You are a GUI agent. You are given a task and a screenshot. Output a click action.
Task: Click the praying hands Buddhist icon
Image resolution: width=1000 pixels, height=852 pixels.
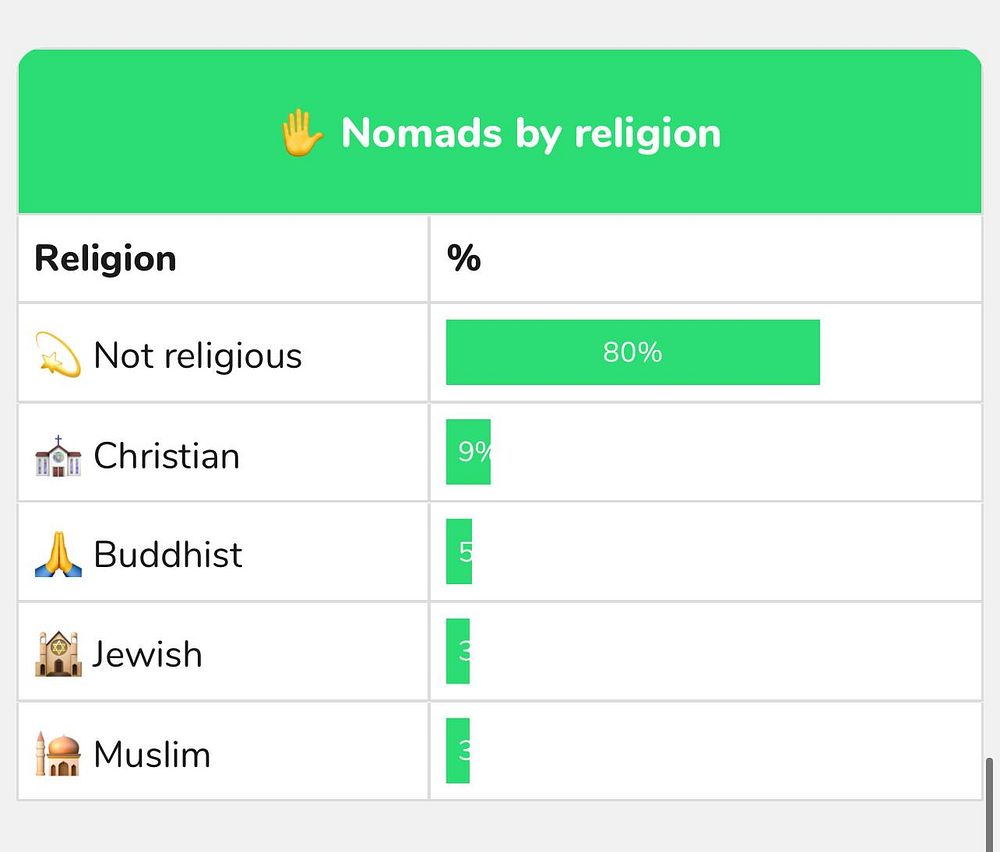58,554
